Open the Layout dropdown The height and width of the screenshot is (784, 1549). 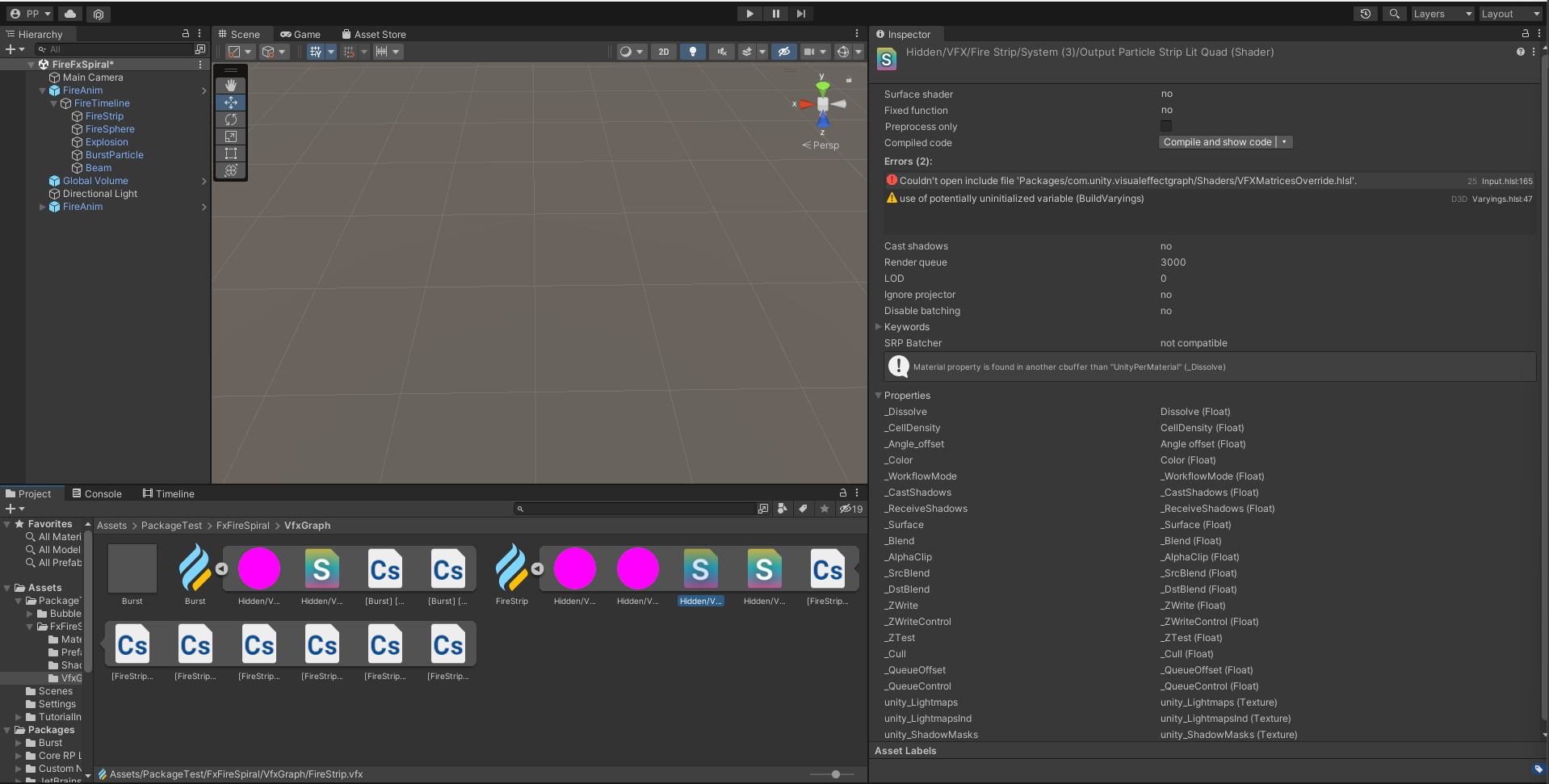(x=1509, y=14)
